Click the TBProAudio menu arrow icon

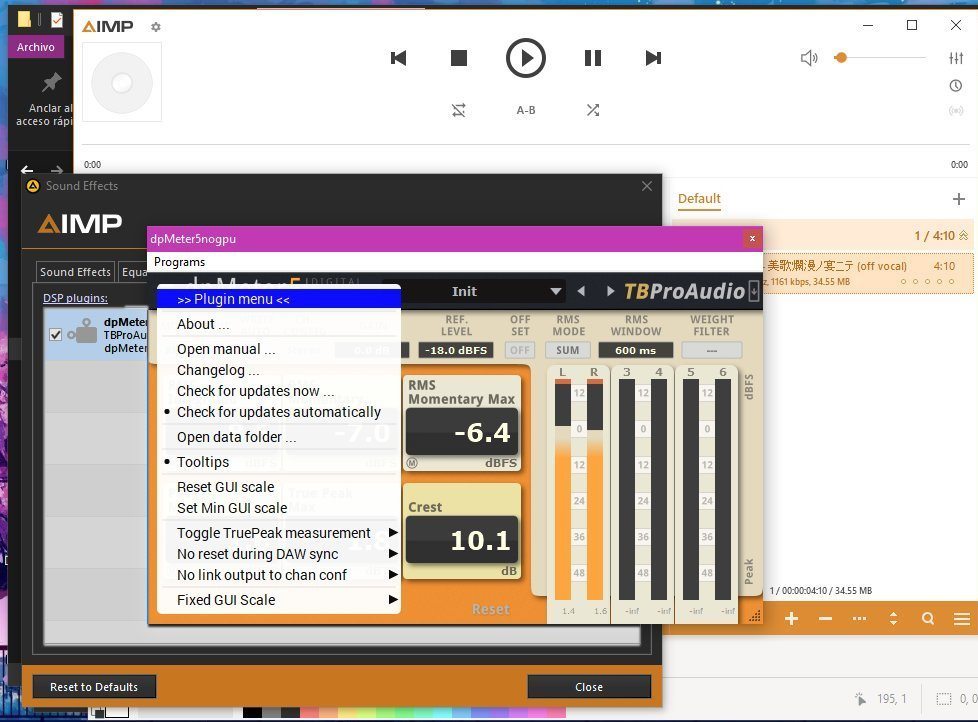753,291
